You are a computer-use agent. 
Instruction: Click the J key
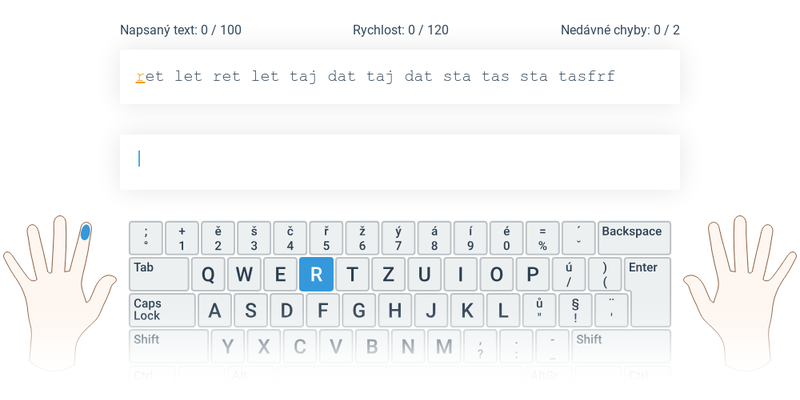pos(431,310)
